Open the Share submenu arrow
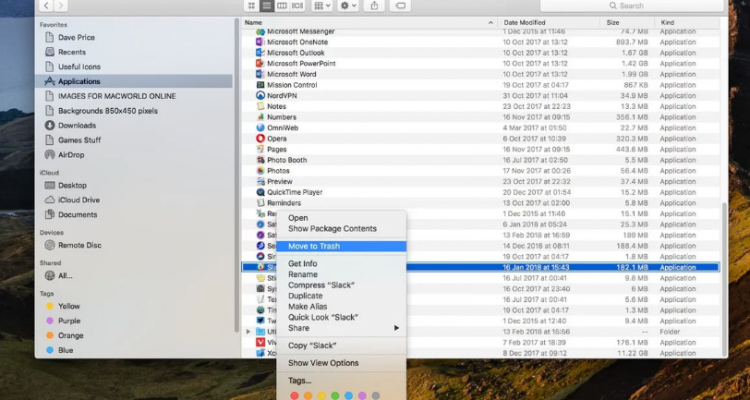The height and width of the screenshot is (400, 750). [396, 328]
